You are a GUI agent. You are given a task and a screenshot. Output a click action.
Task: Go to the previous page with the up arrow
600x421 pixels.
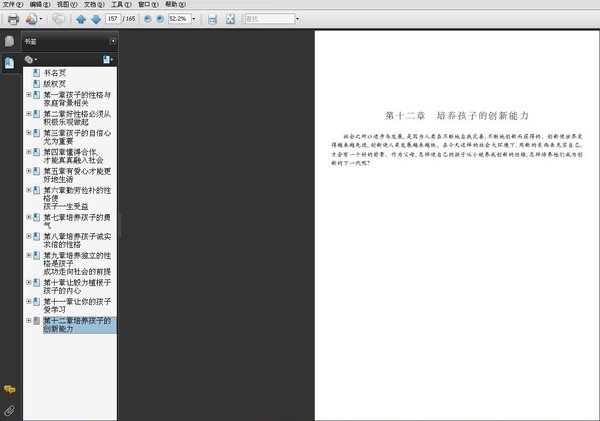pos(81,19)
